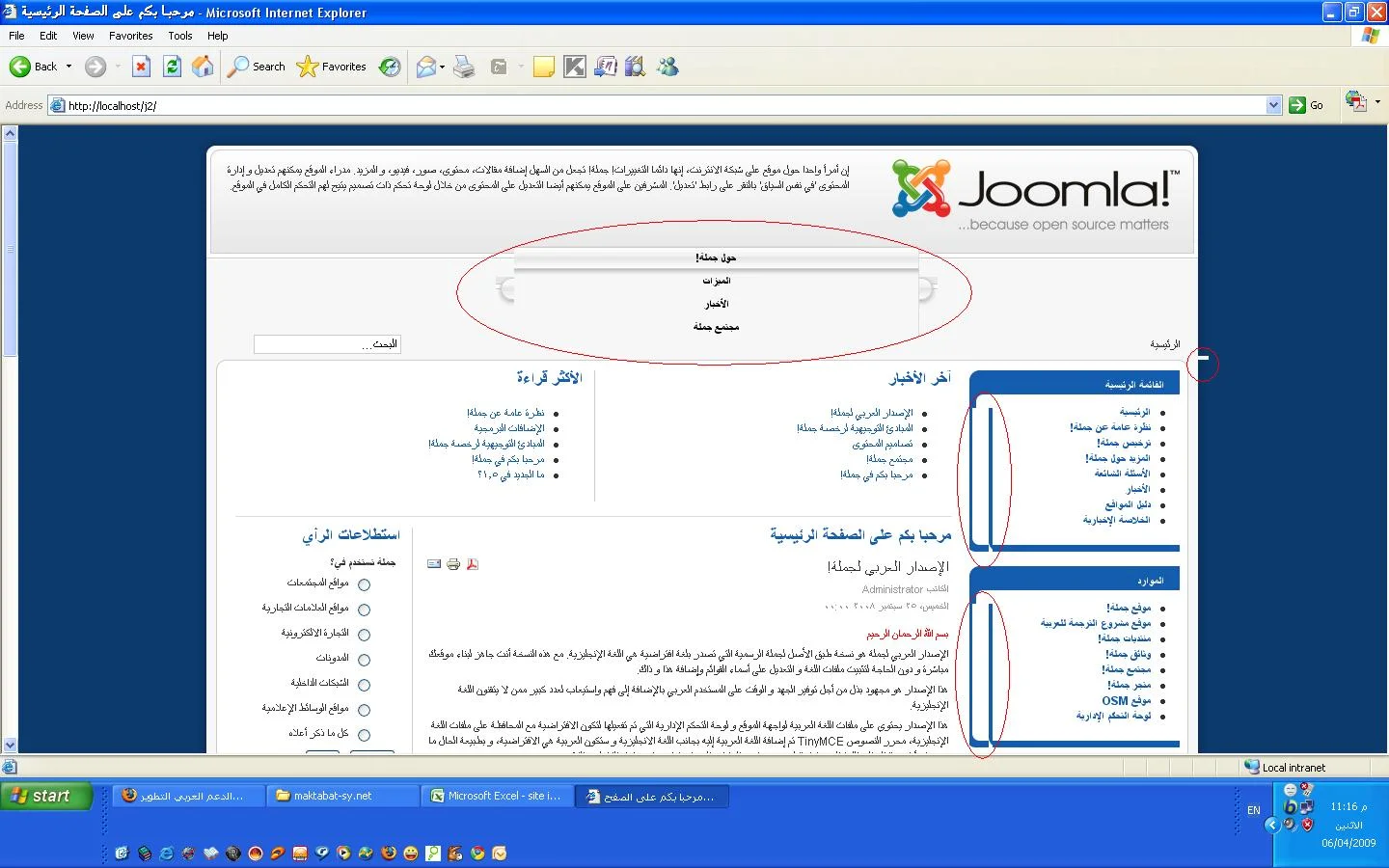
Task: Expand the Mail toolbar dropdown arrow
Action: (442, 68)
